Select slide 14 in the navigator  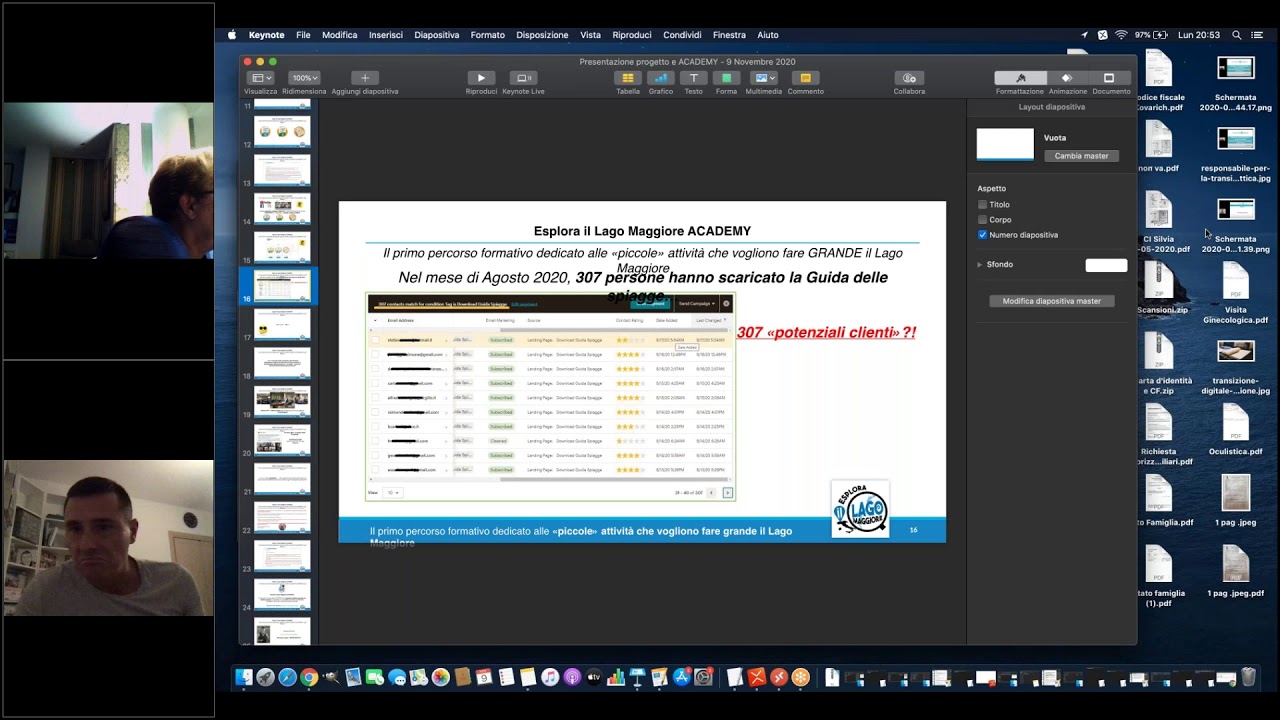point(282,209)
